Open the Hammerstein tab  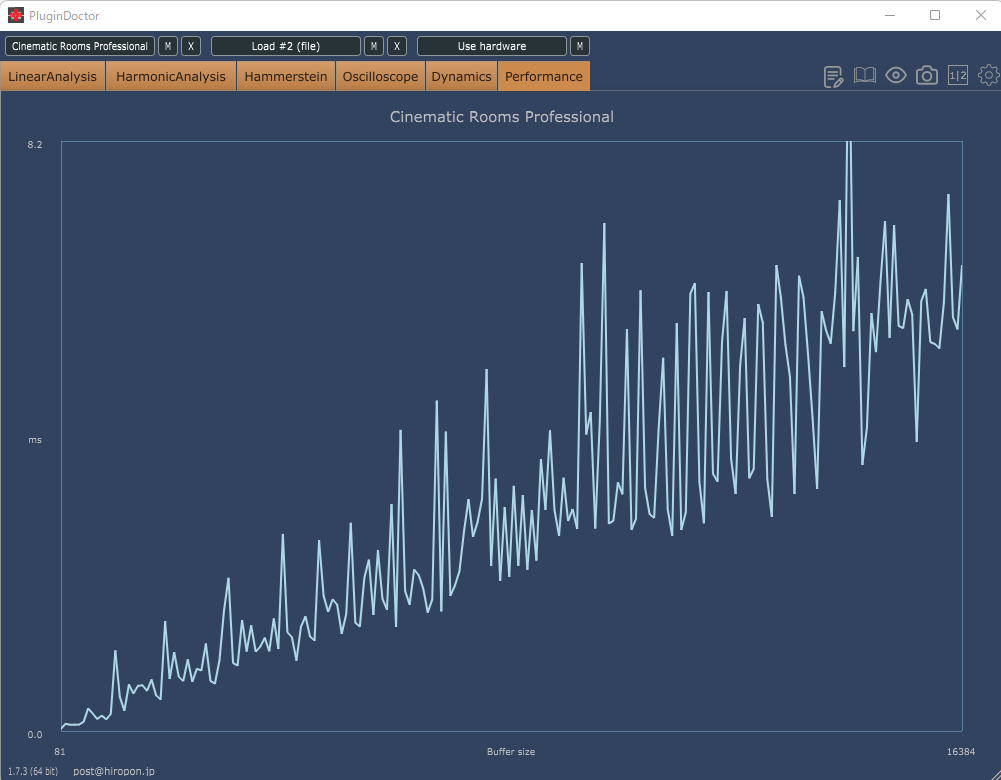pyautogui.click(x=285, y=77)
